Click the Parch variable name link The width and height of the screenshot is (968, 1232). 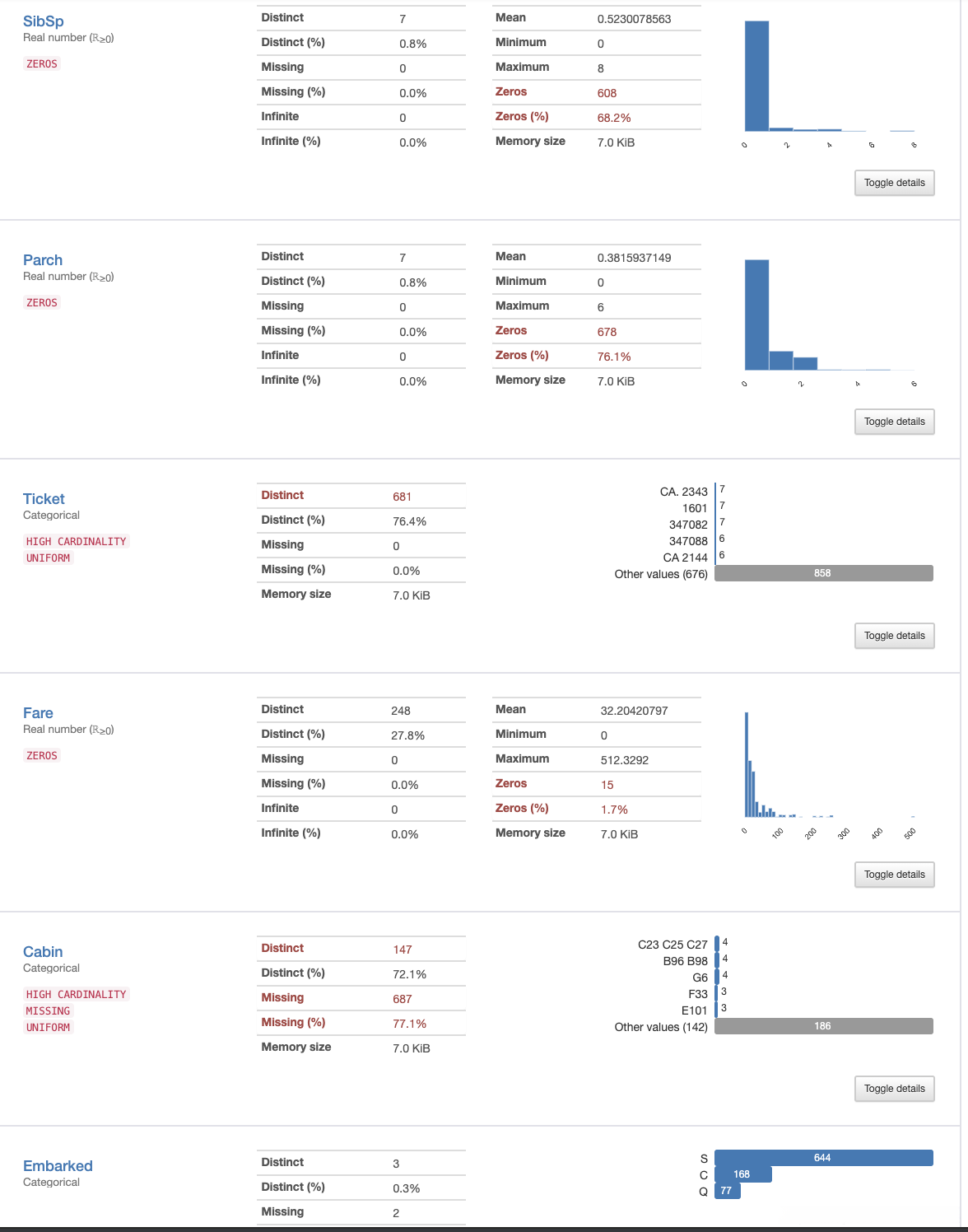42,259
